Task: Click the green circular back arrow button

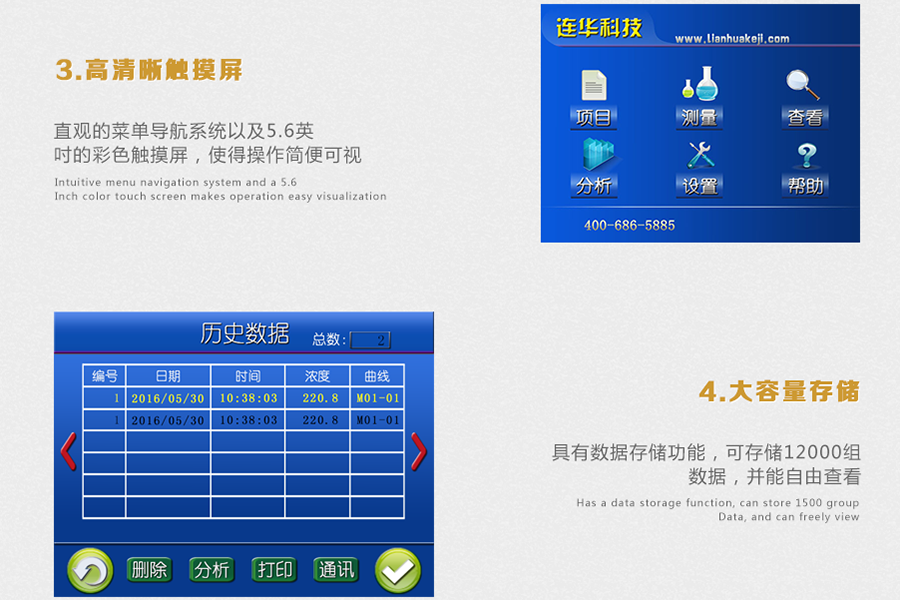Action: click(x=90, y=570)
